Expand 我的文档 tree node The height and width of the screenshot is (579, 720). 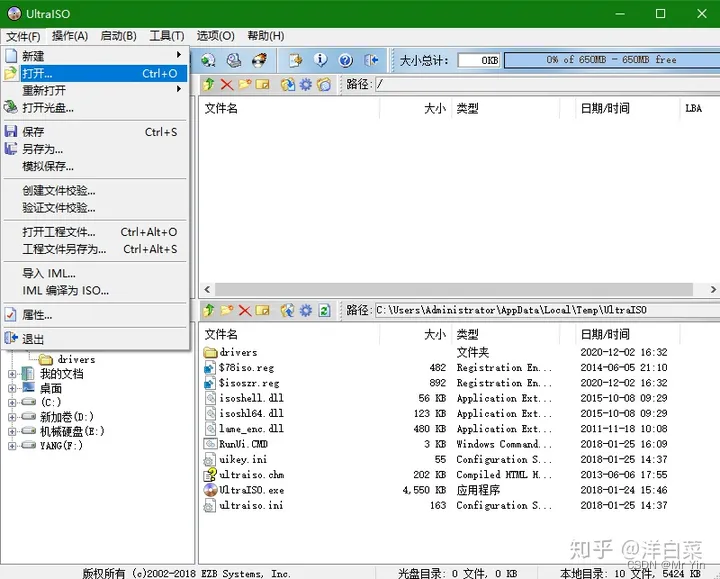[12, 374]
